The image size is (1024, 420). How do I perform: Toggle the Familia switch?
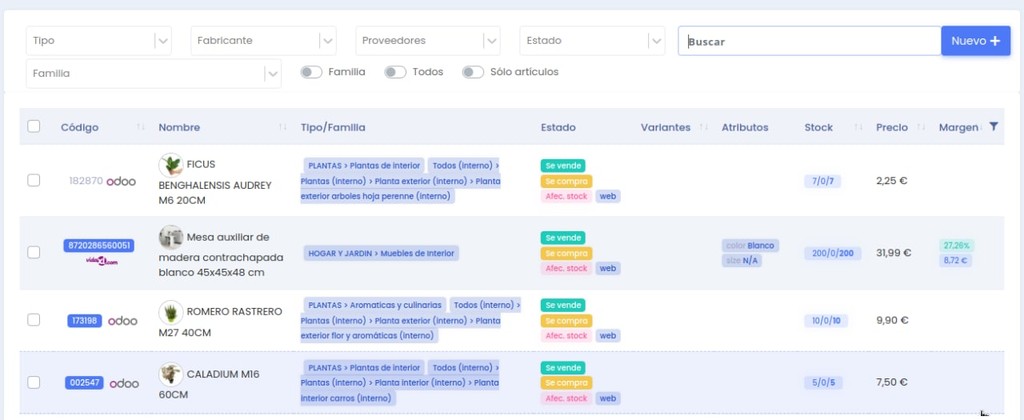click(x=312, y=73)
